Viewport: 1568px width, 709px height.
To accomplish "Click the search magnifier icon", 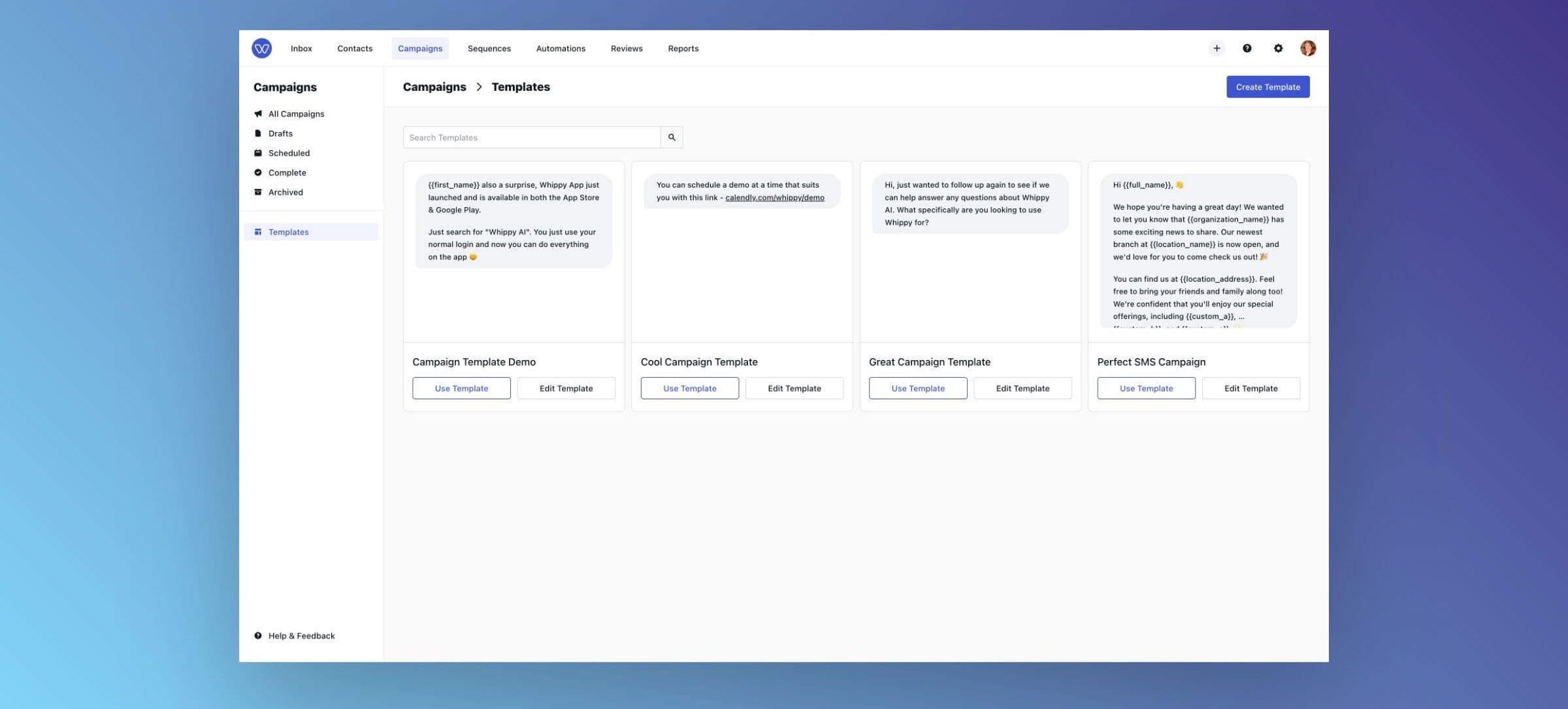I will [672, 137].
